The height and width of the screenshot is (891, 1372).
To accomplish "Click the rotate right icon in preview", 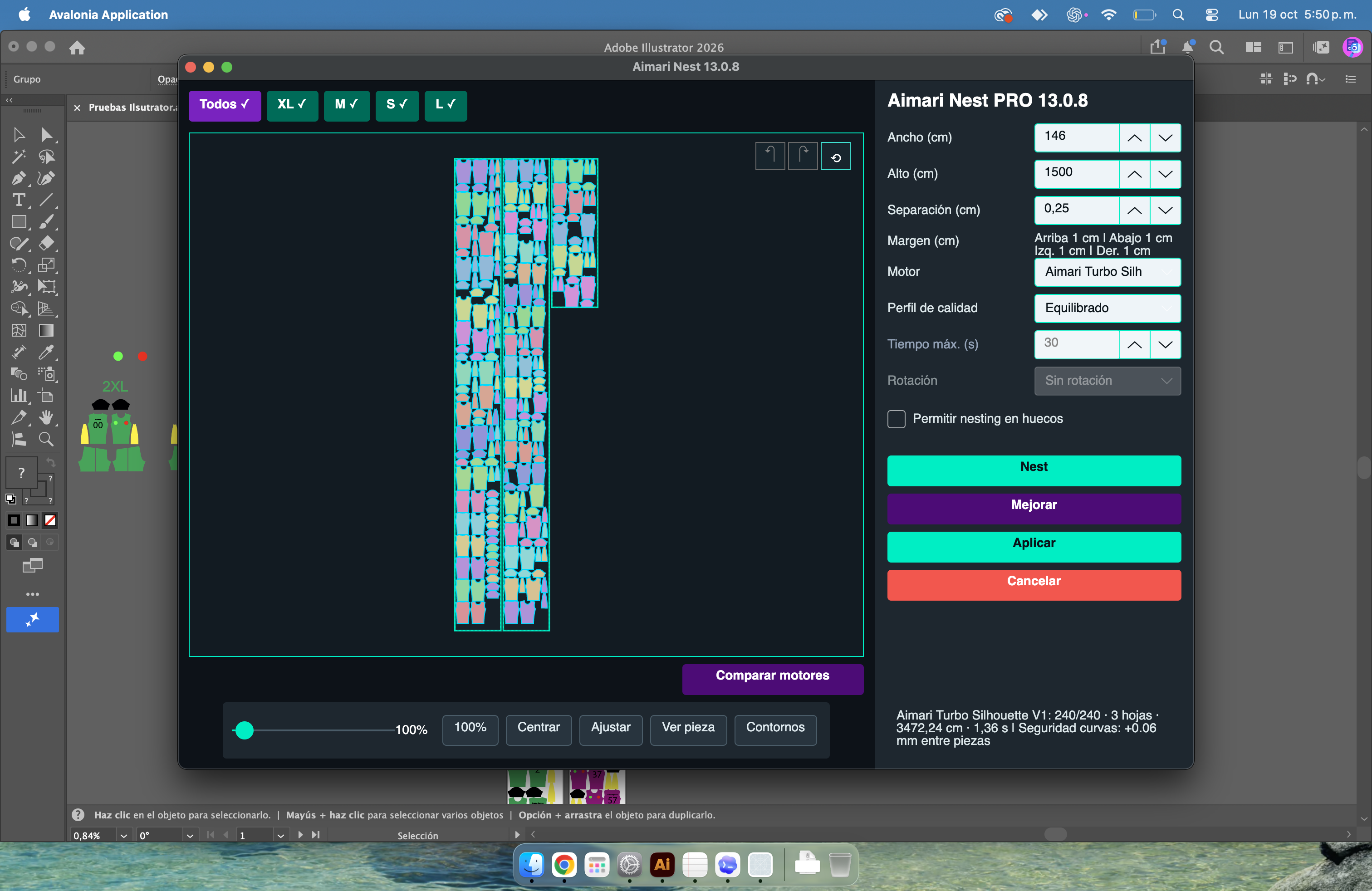I will point(803,156).
